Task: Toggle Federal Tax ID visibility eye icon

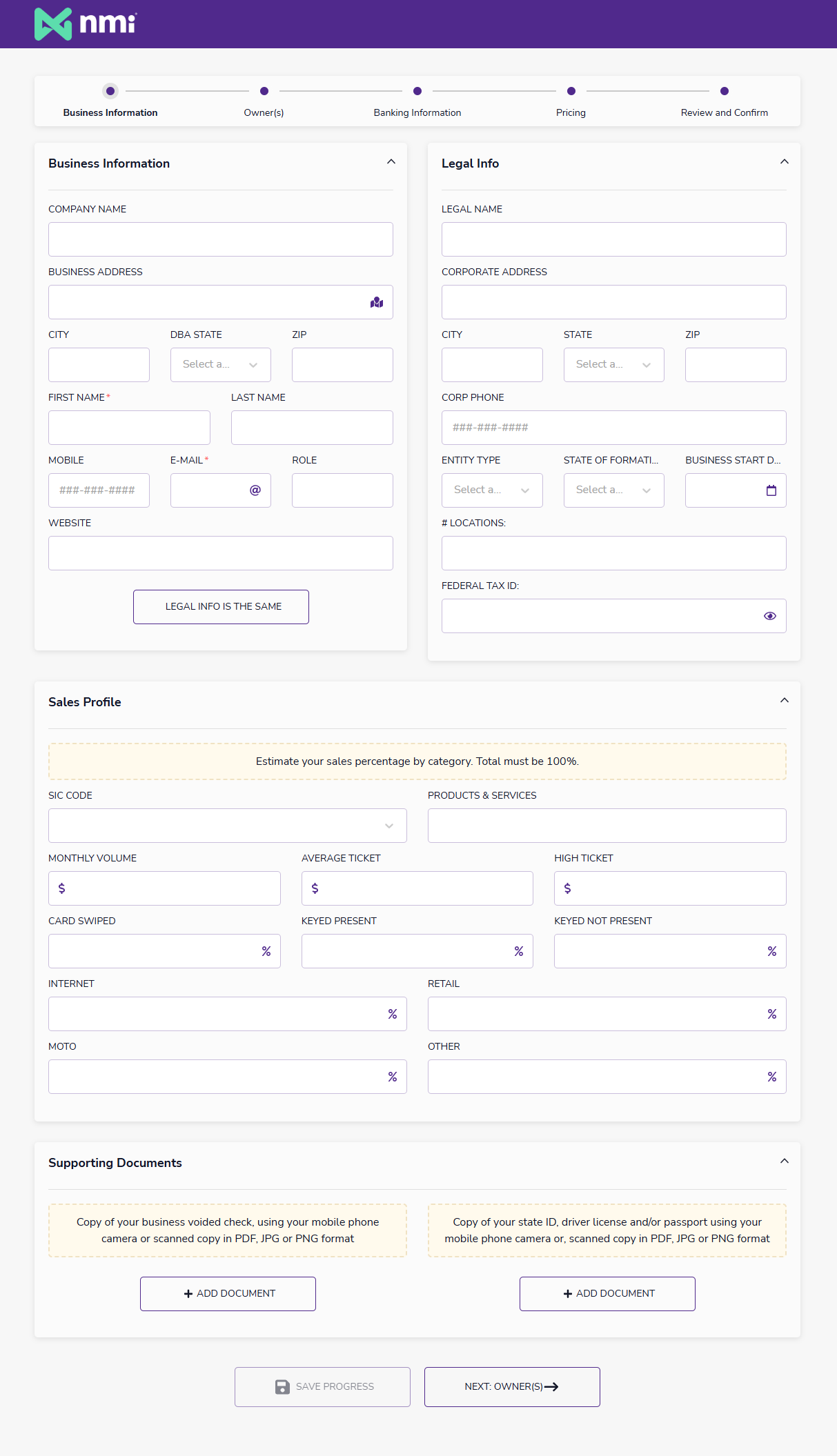Action: [x=770, y=616]
